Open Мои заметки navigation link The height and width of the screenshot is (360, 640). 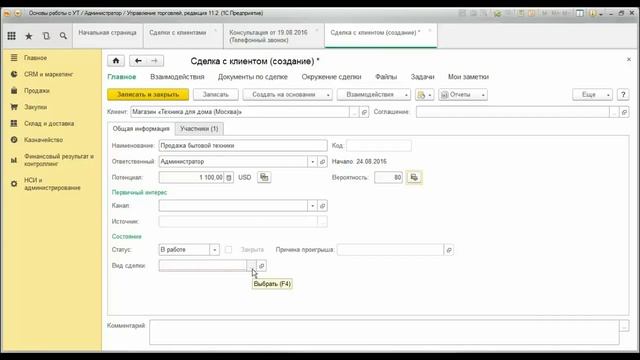(x=468, y=77)
